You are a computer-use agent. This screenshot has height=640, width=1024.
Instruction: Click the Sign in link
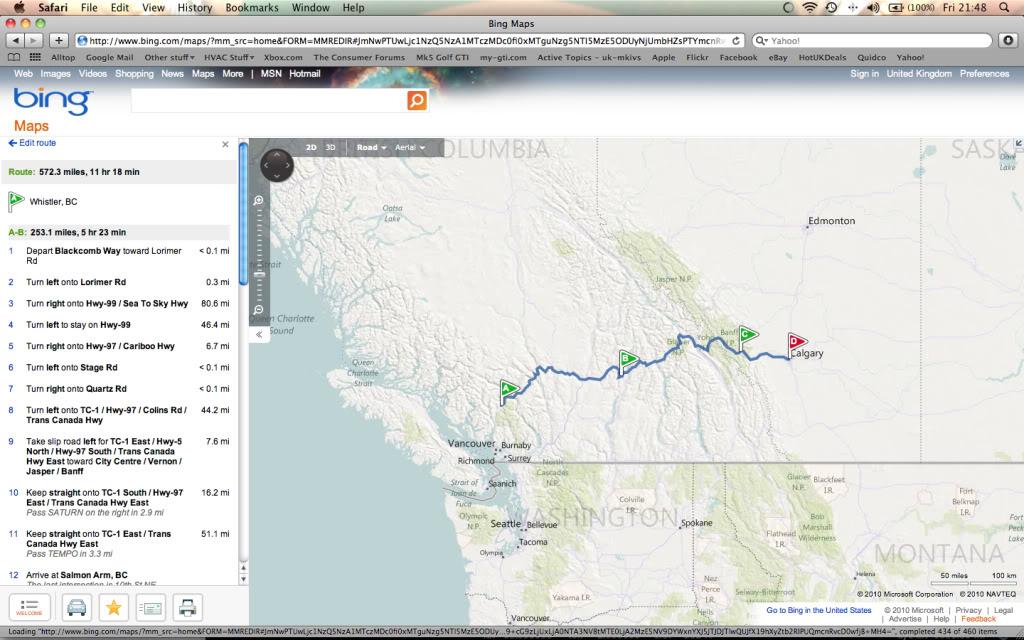click(864, 74)
